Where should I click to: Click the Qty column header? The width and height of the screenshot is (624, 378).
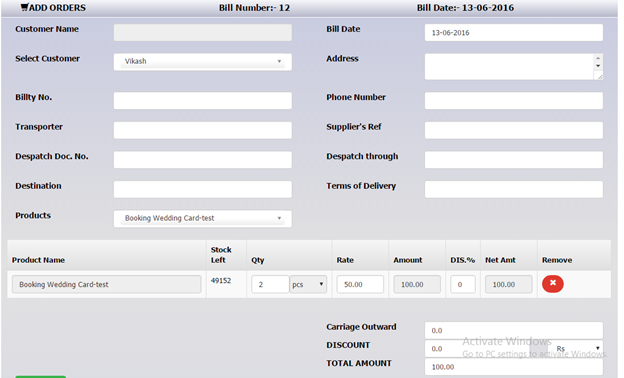pyautogui.click(x=257, y=260)
